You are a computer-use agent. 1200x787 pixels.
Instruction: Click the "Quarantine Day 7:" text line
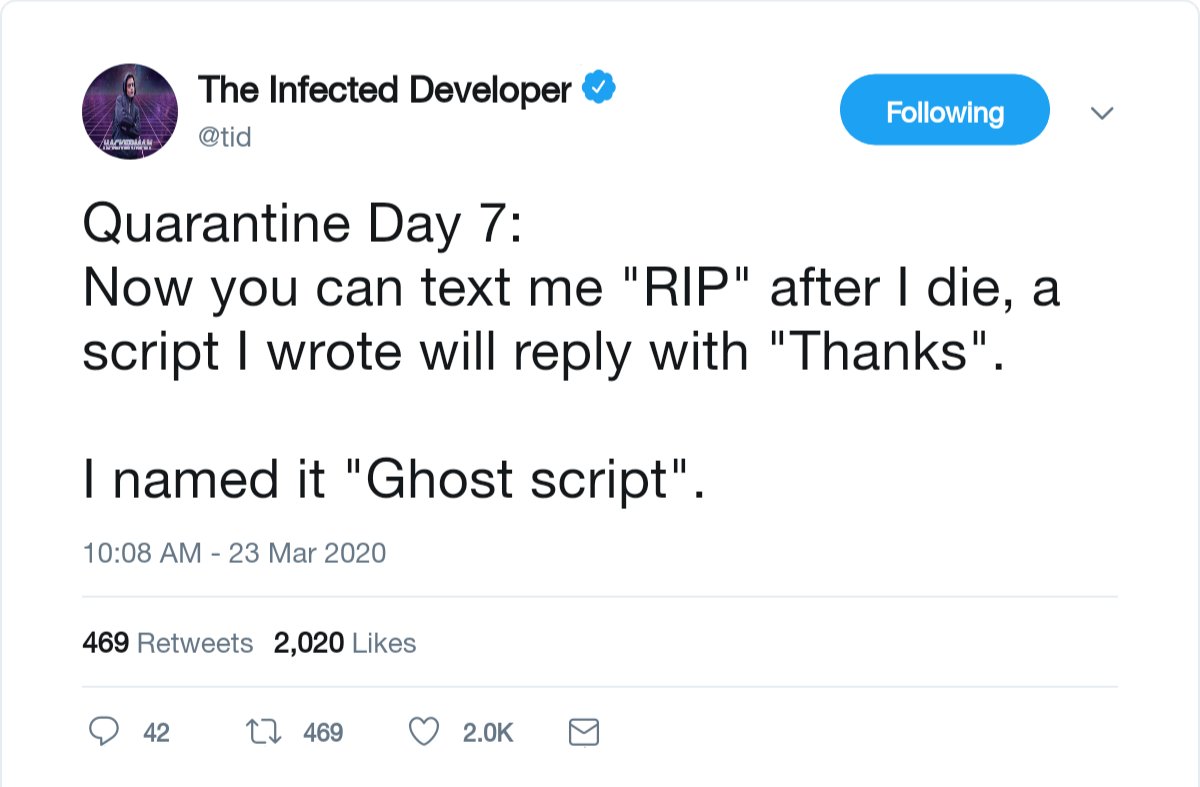coord(301,225)
